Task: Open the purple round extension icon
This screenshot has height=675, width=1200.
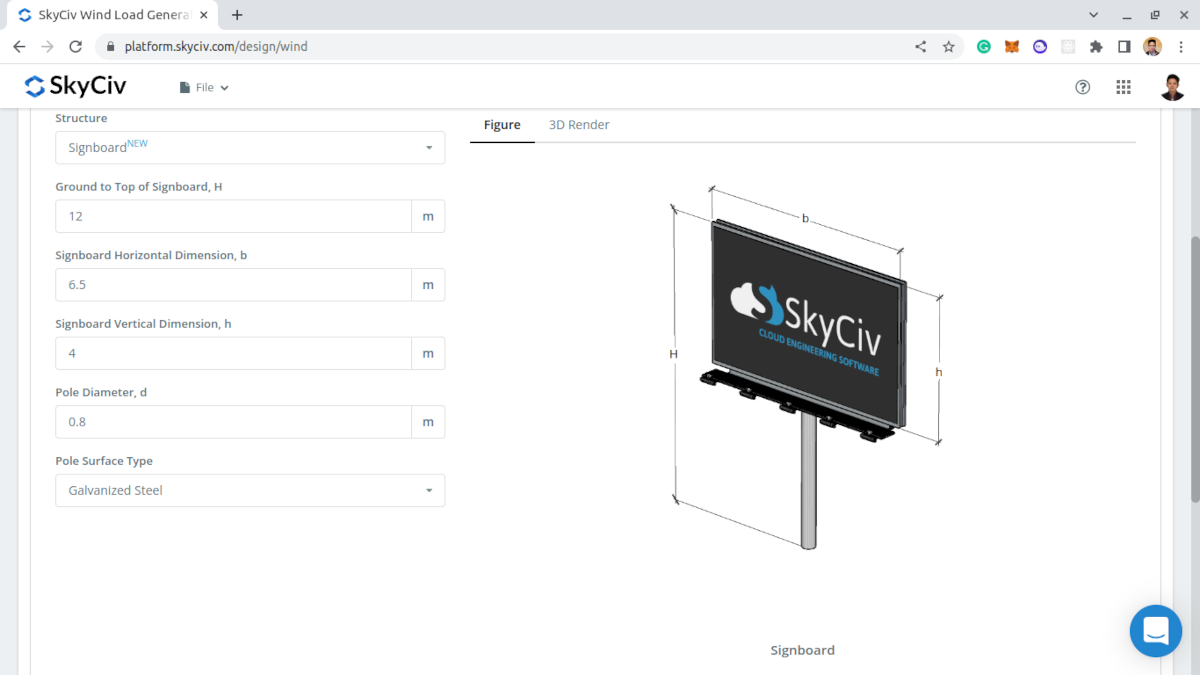Action: click(x=1040, y=46)
